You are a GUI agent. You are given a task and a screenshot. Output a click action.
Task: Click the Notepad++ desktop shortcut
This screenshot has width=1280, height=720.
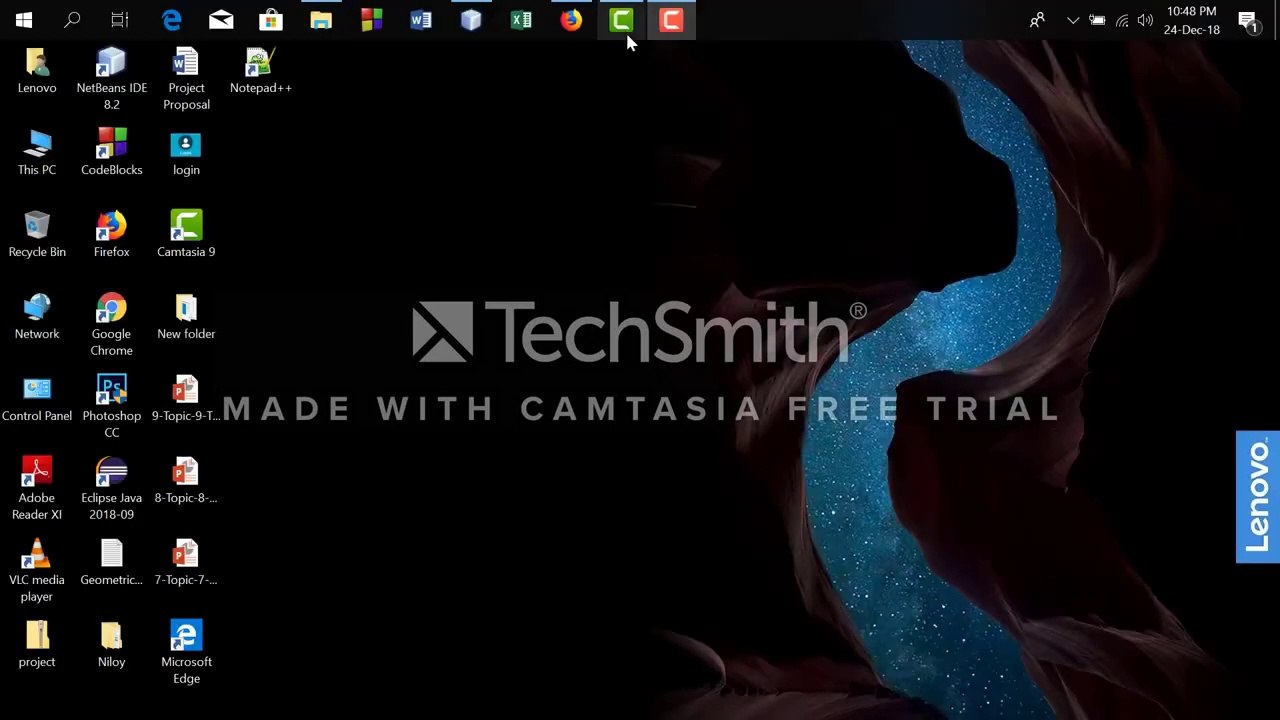pyautogui.click(x=260, y=64)
